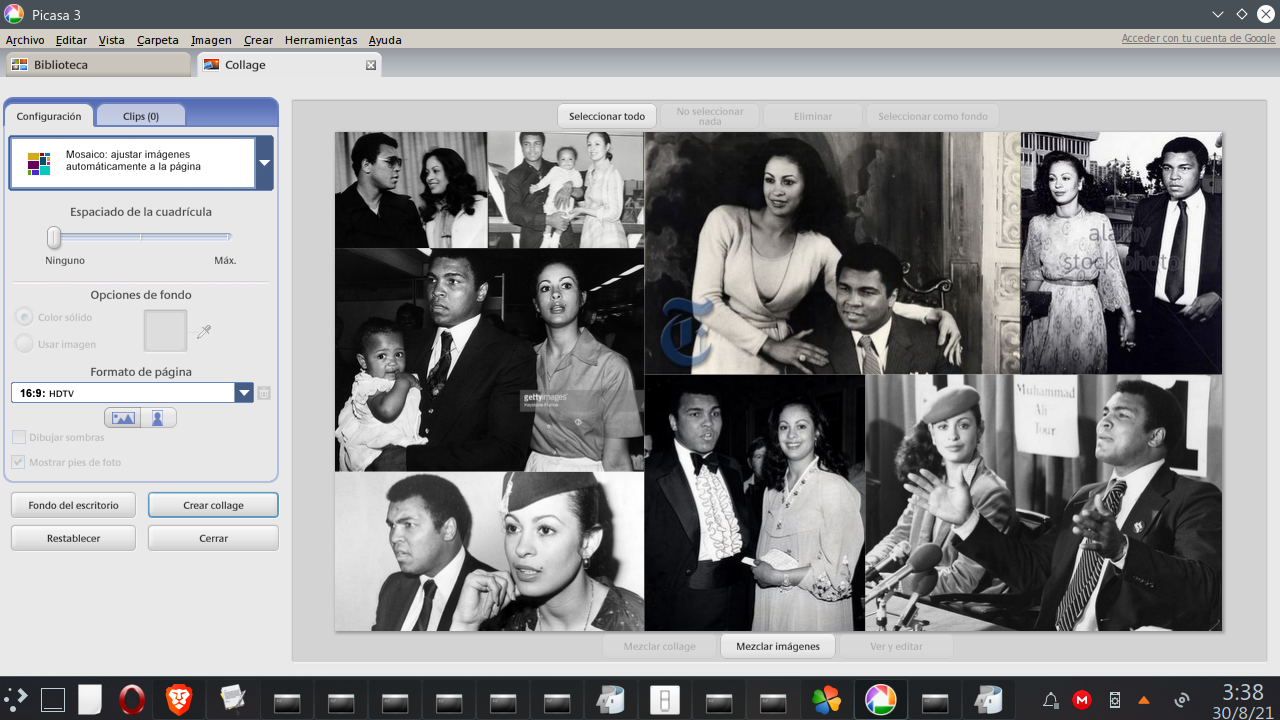Click the clipboard tray icon
The height and width of the screenshot is (720, 1280).
pos(1115,700)
